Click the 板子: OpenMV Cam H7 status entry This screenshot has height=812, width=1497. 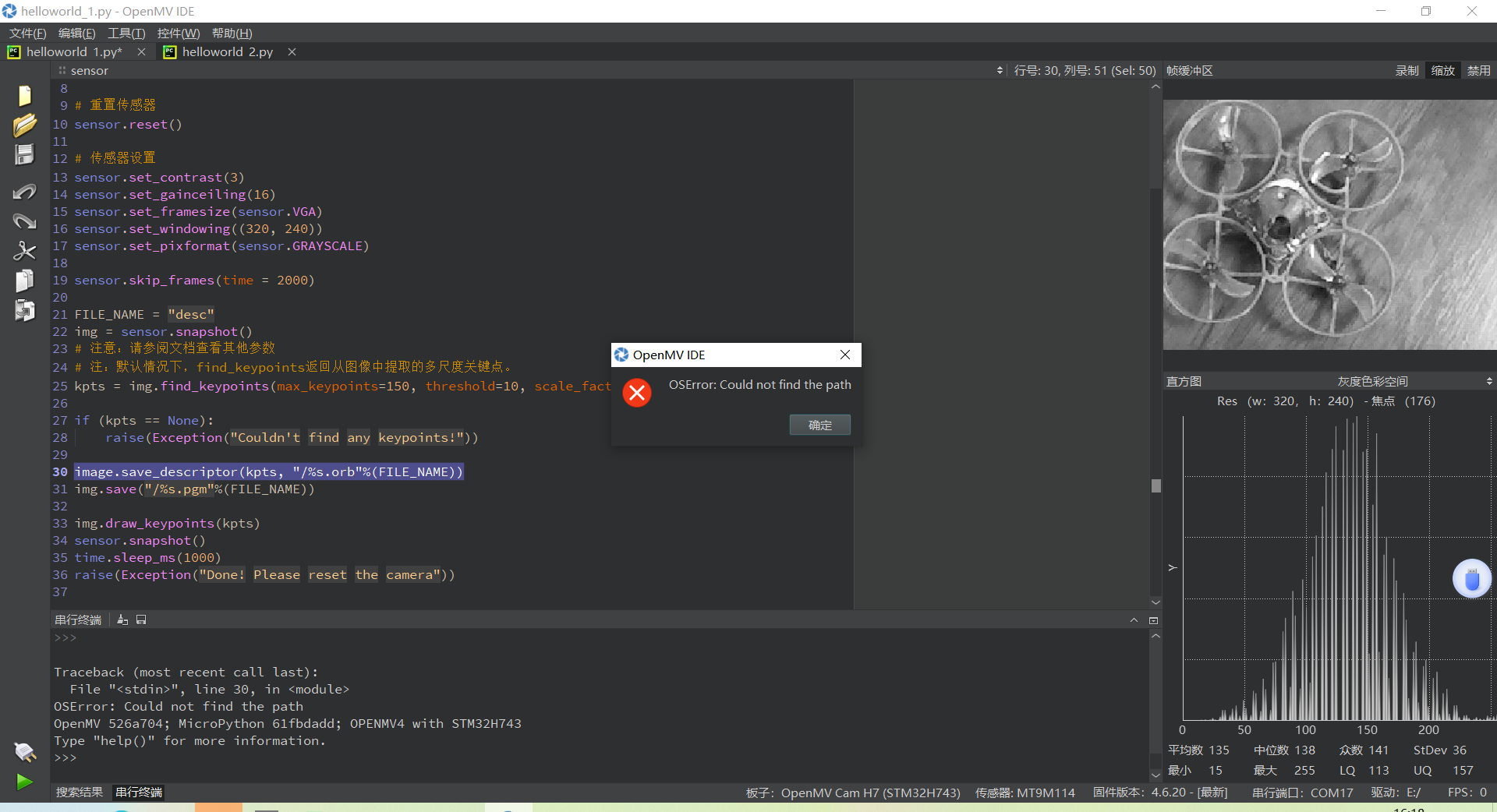tap(853, 793)
